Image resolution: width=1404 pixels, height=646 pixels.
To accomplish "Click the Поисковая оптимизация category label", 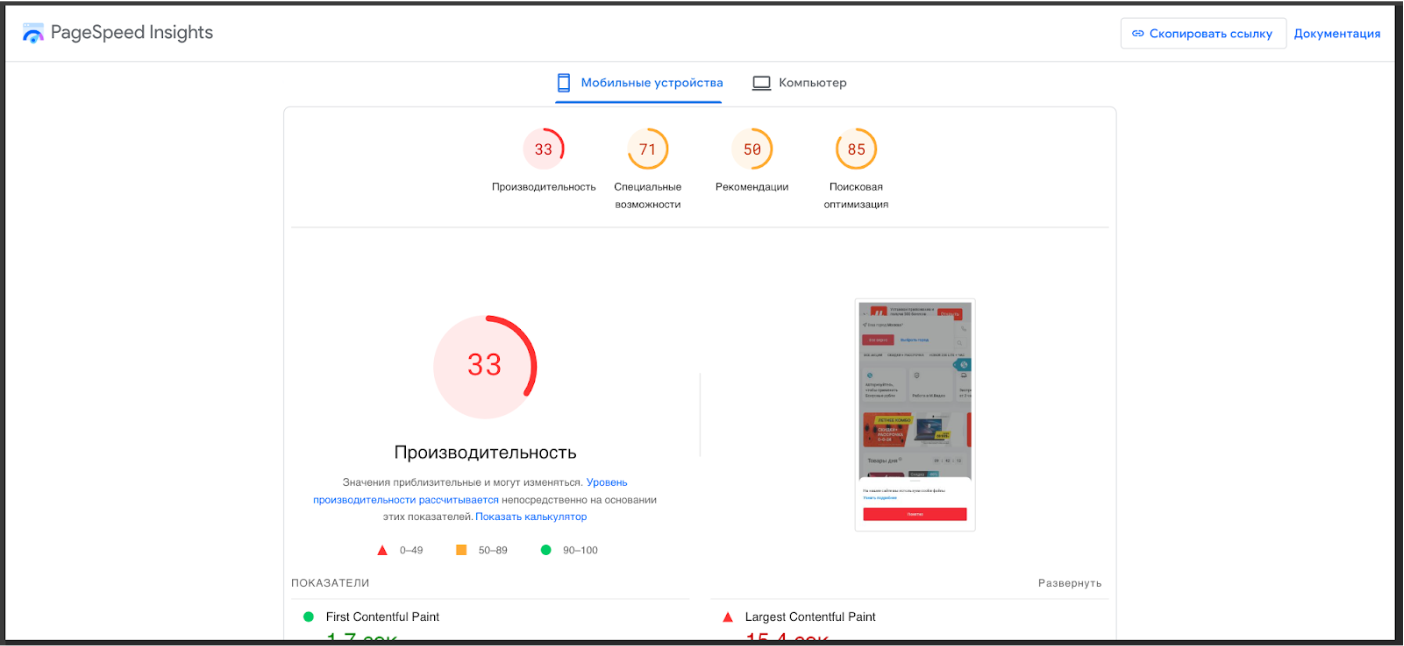I will (x=856, y=195).
